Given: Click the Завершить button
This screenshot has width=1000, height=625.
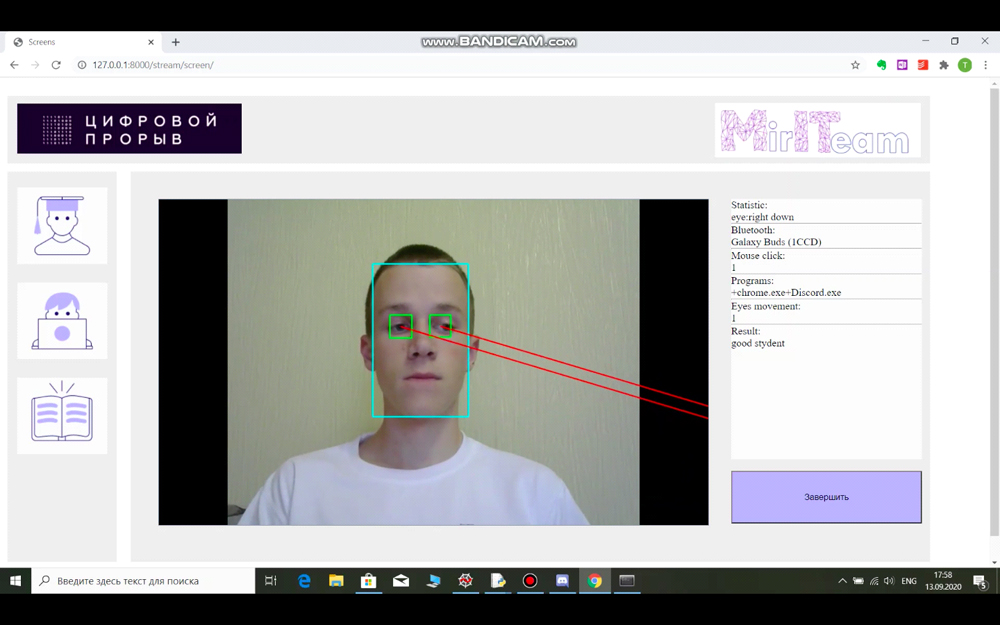Looking at the screenshot, I should pos(826,497).
